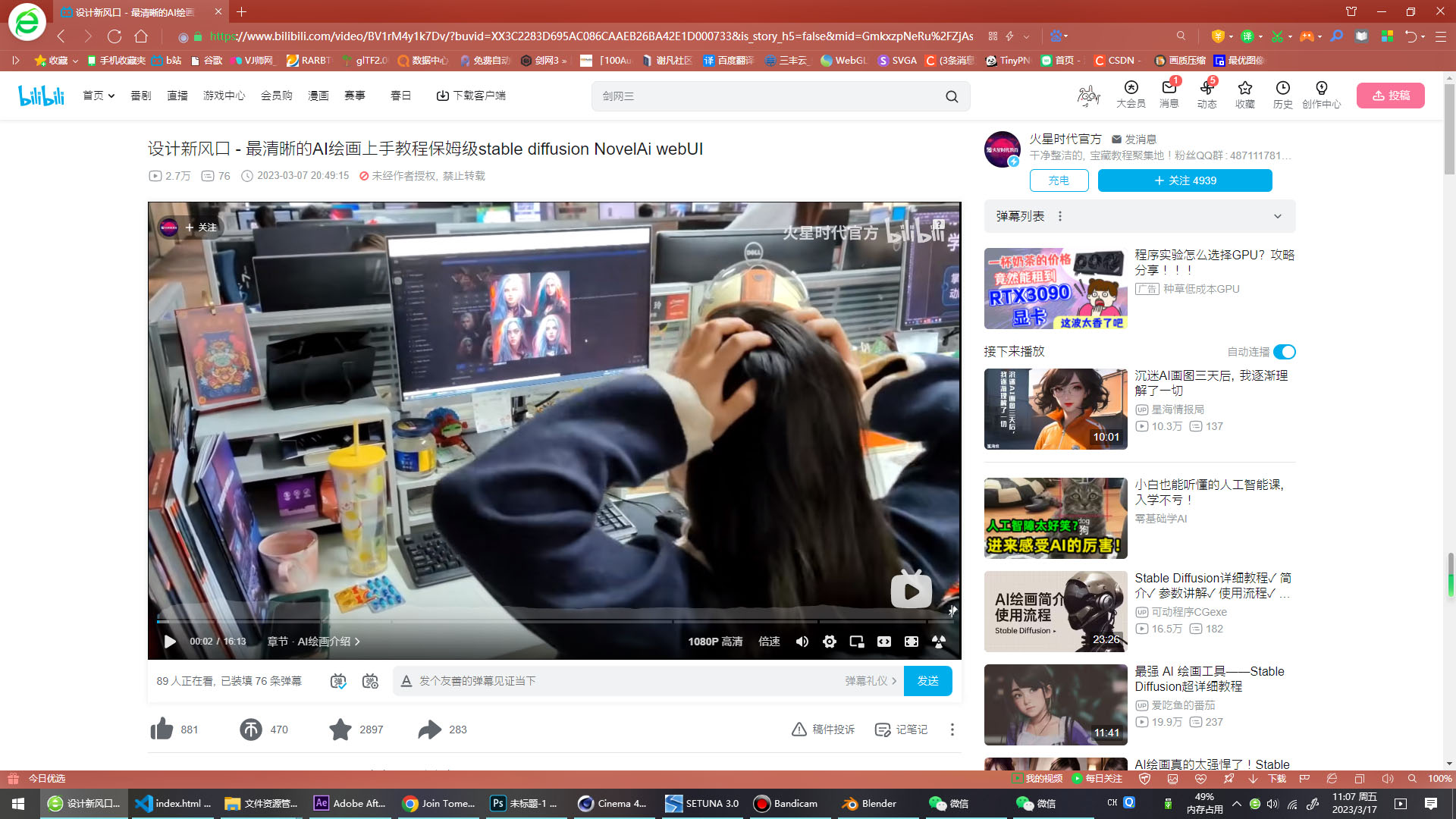Click the large play overlay on video

coord(911,590)
